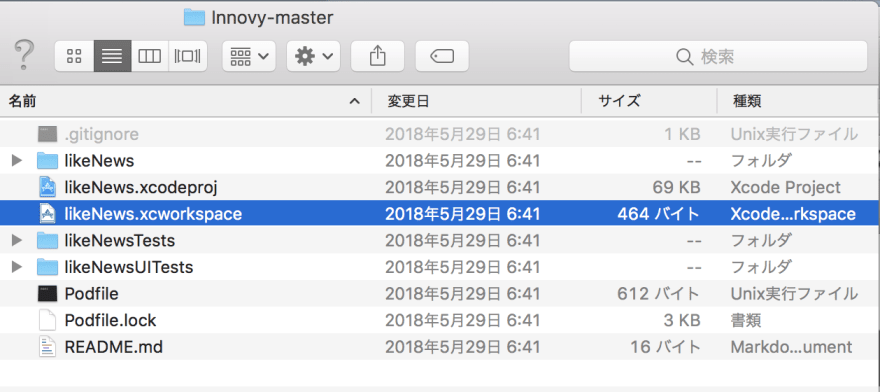Click the Markdo…ument kind cell
The width and height of the screenshot is (880, 392).
tap(791, 347)
